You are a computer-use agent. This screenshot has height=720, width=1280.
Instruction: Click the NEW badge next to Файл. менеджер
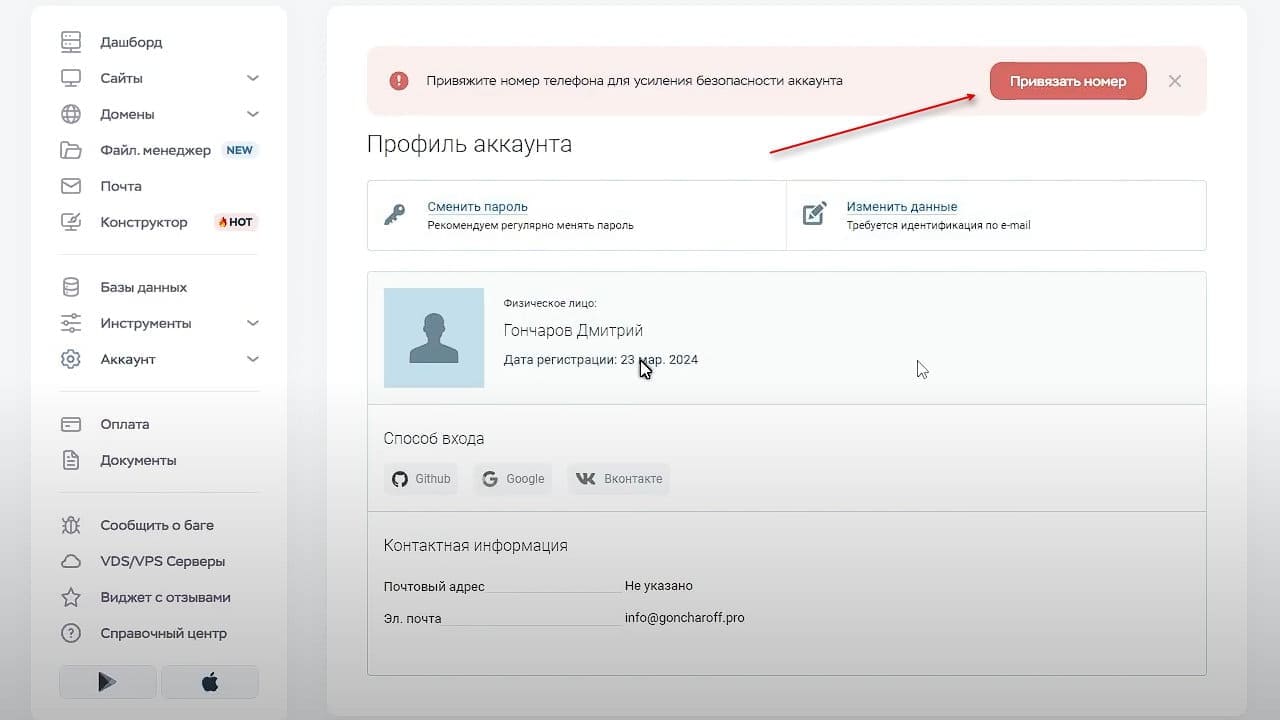click(x=240, y=150)
